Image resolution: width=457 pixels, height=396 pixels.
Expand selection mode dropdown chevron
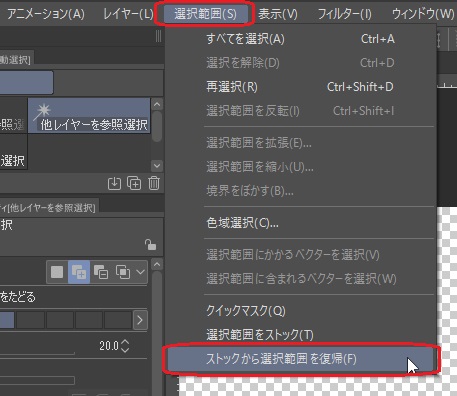(x=141, y=272)
